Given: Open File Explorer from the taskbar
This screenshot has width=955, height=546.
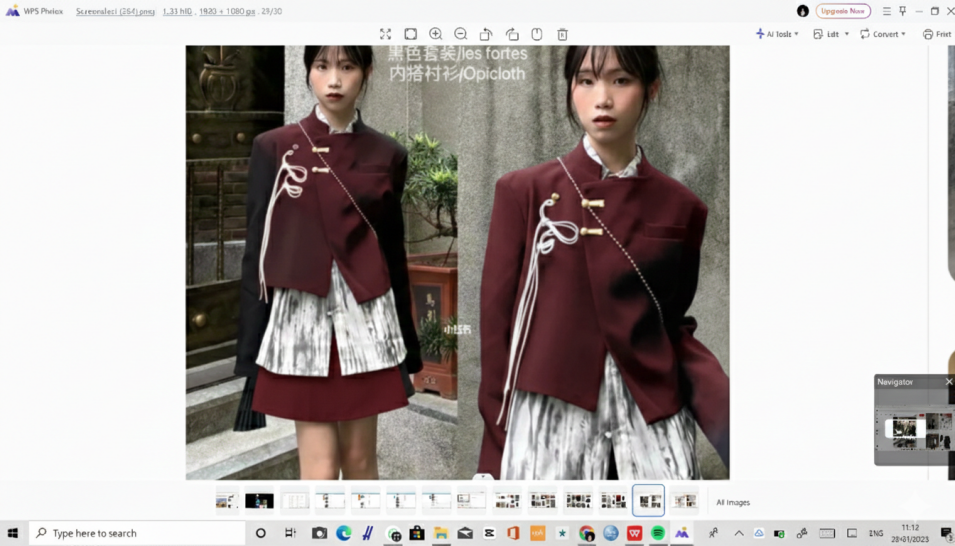Looking at the screenshot, I should tap(441, 533).
